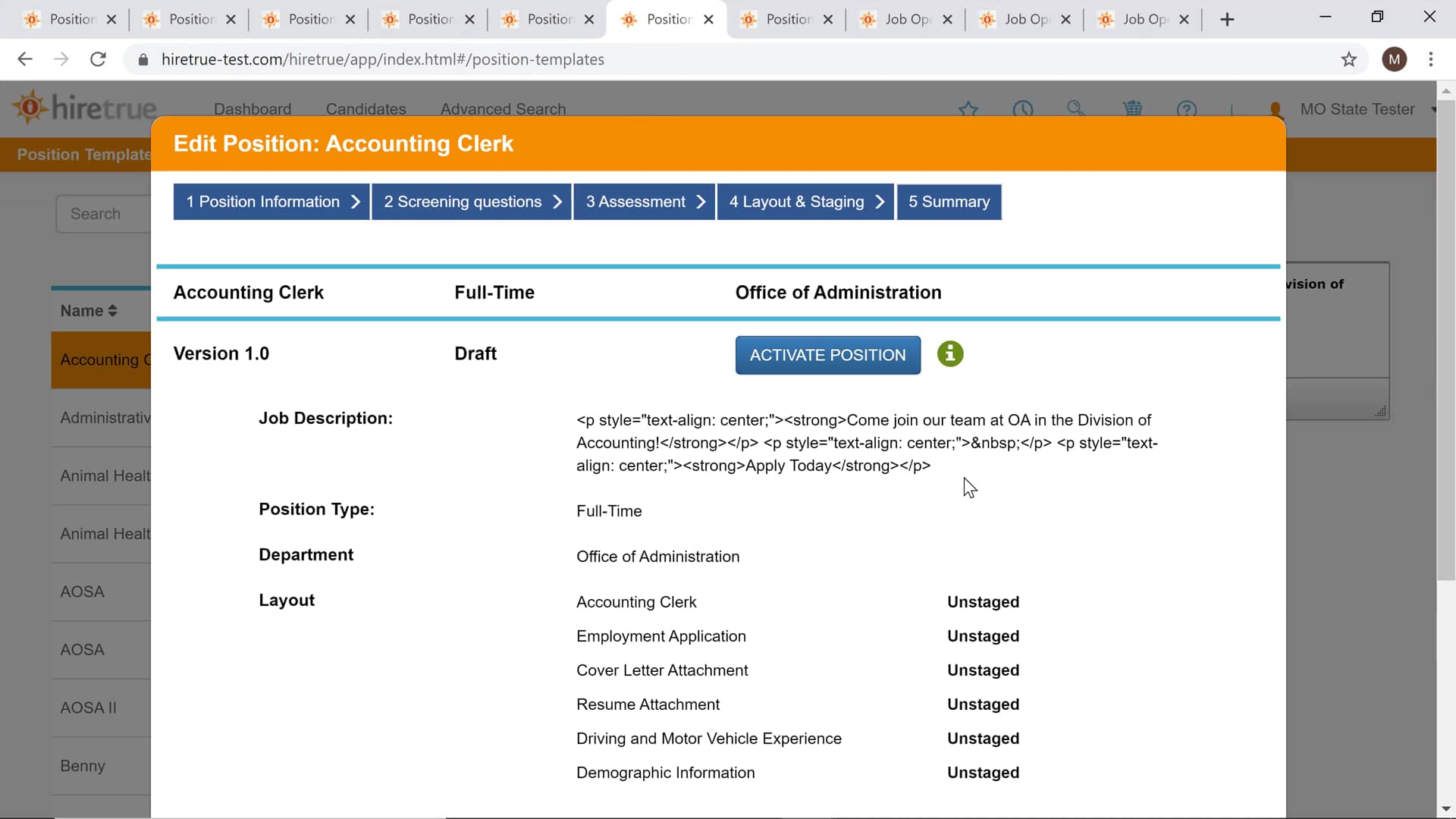Go to step 2 Screening questions
1456x819 pixels.
(471, 202)
